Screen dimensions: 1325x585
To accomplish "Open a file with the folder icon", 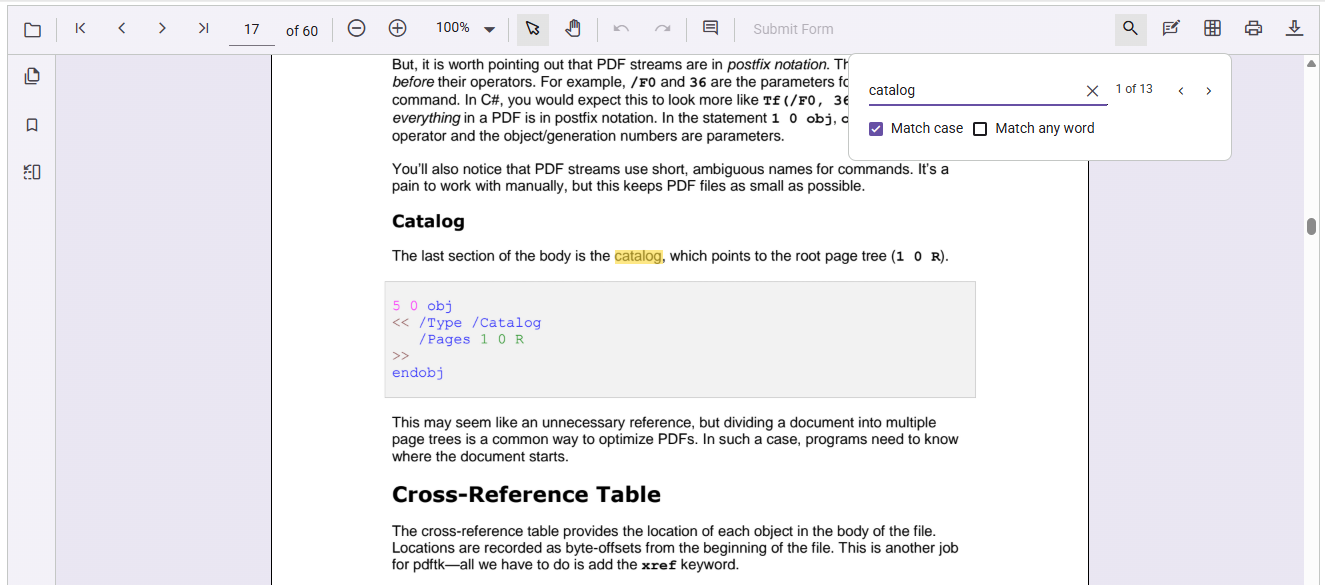I will coord(32,30).
